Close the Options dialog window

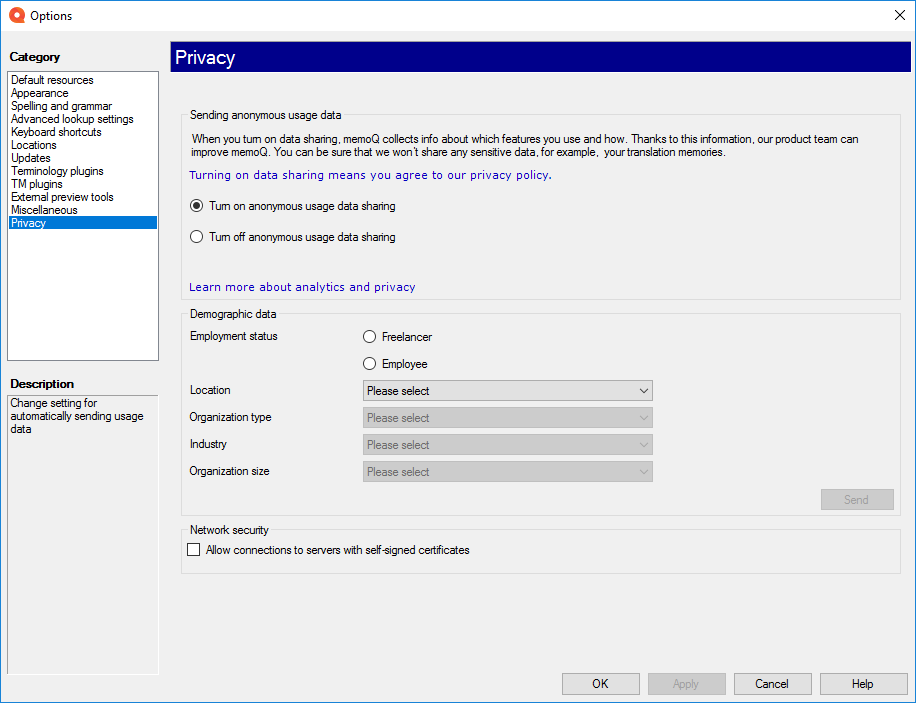click(900, 15)
